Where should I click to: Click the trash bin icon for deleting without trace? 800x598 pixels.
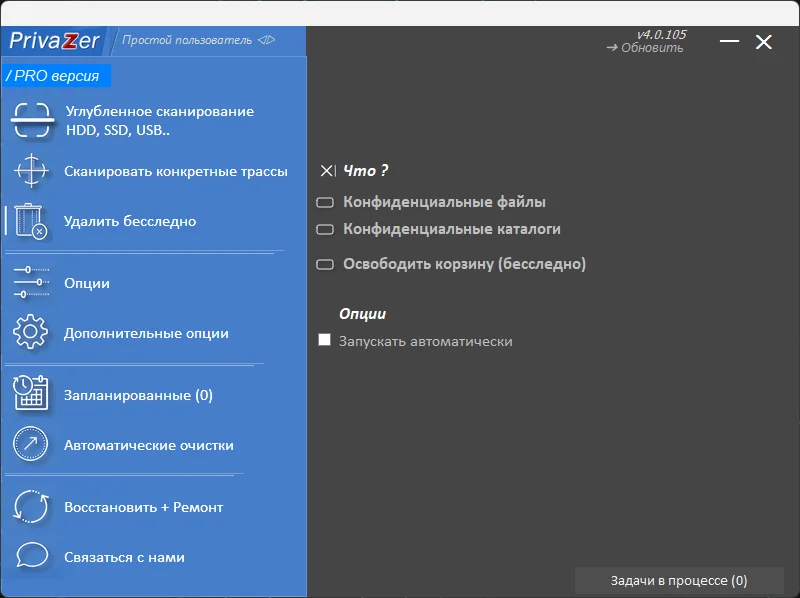point(32,221)
